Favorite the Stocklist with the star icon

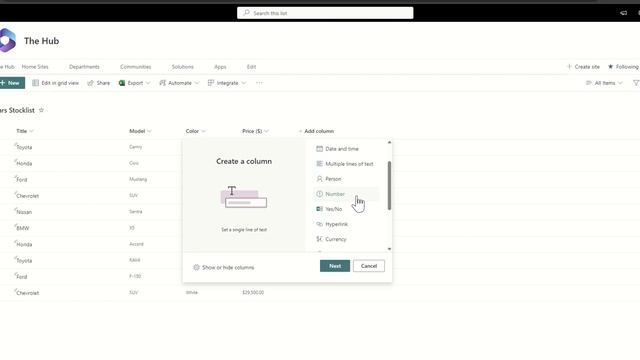(41, 110)
